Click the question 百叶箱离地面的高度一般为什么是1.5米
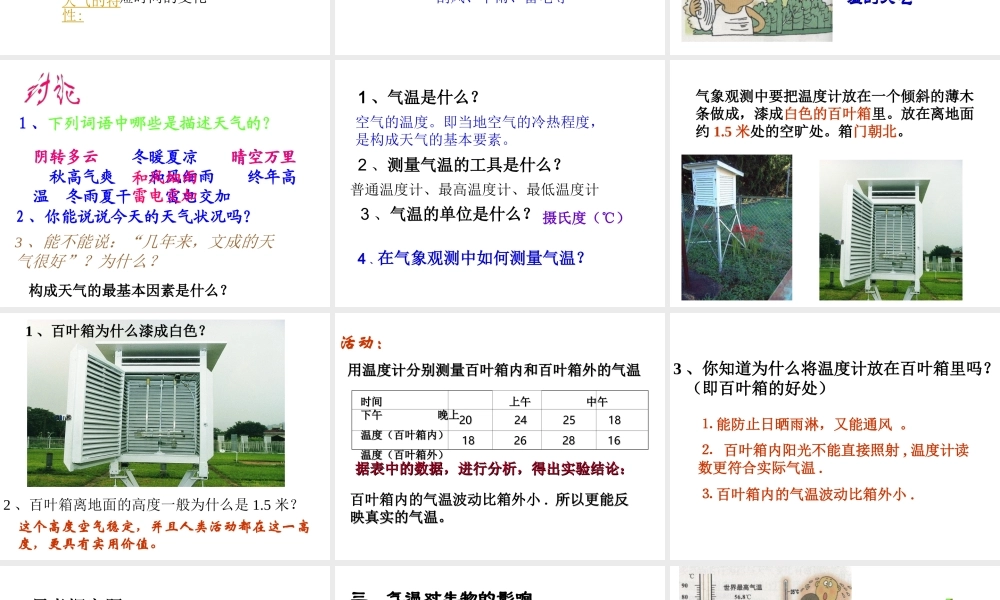Viewport: 1000px width, 600px height. click(151, 505)
